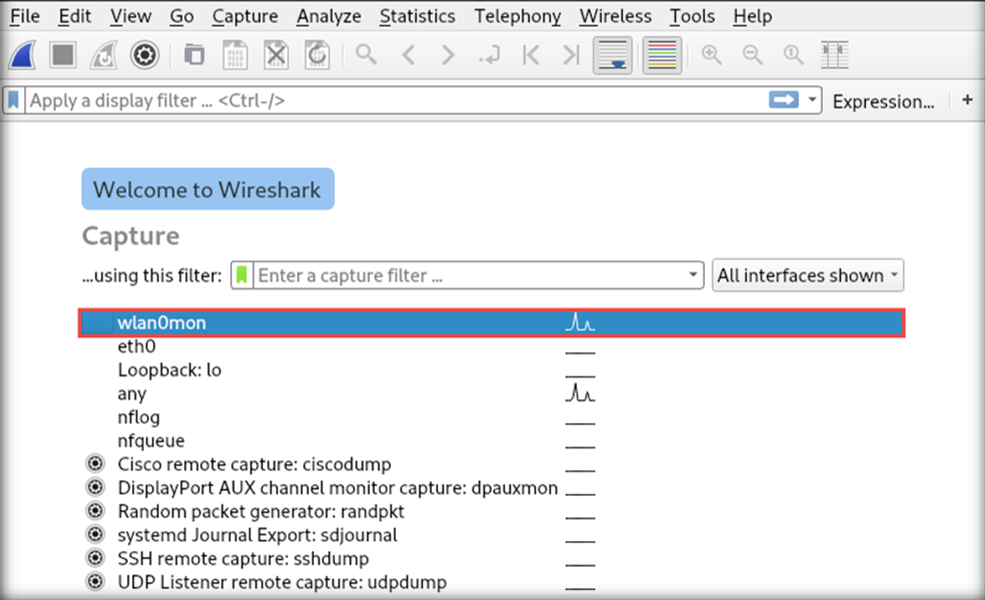Open dpauxmon interface options gear
The width and height of the screenshot is (985, 600).
pyautogui.click(x=95, y=487)
